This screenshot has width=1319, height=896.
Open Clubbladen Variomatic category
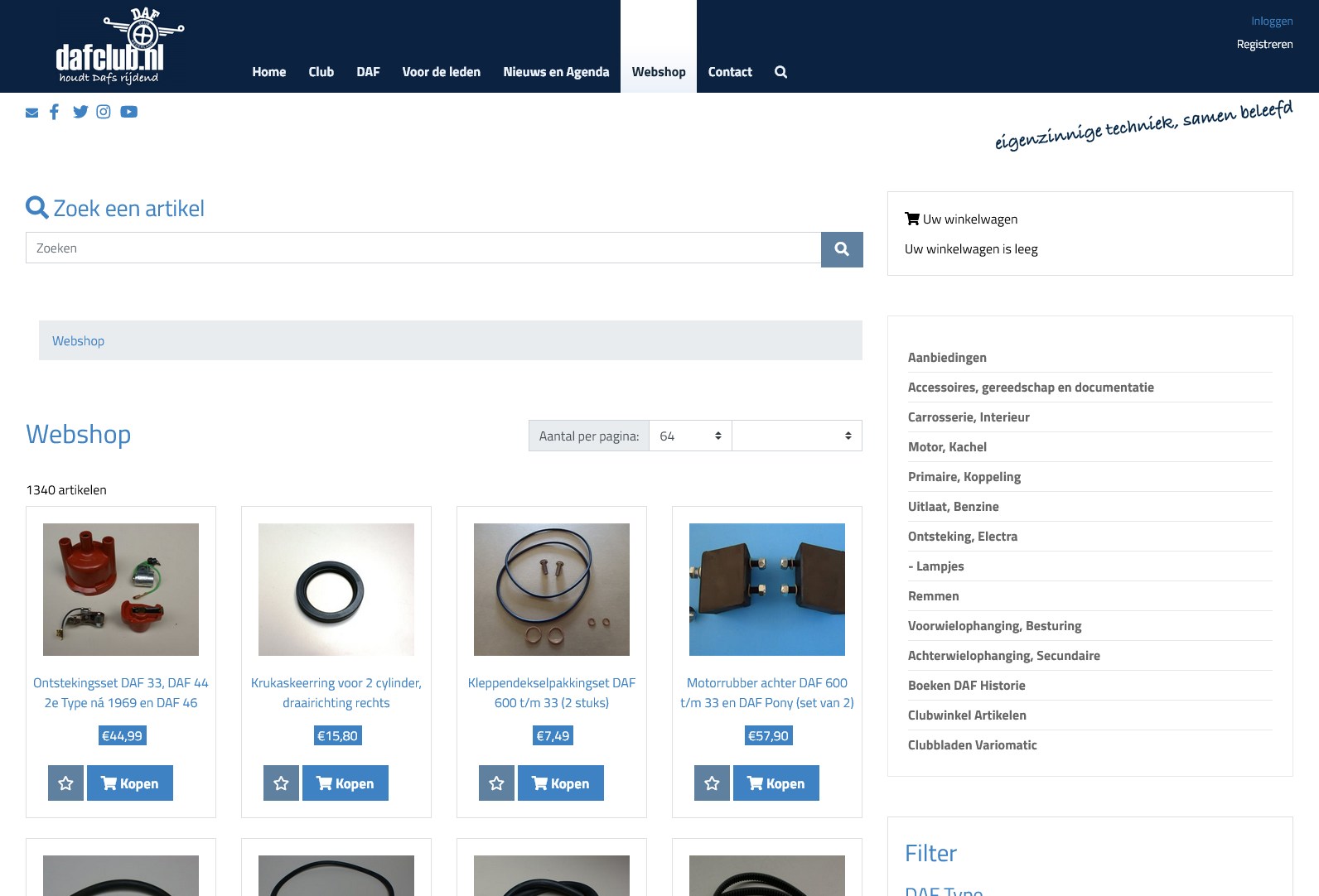[973, 745]
